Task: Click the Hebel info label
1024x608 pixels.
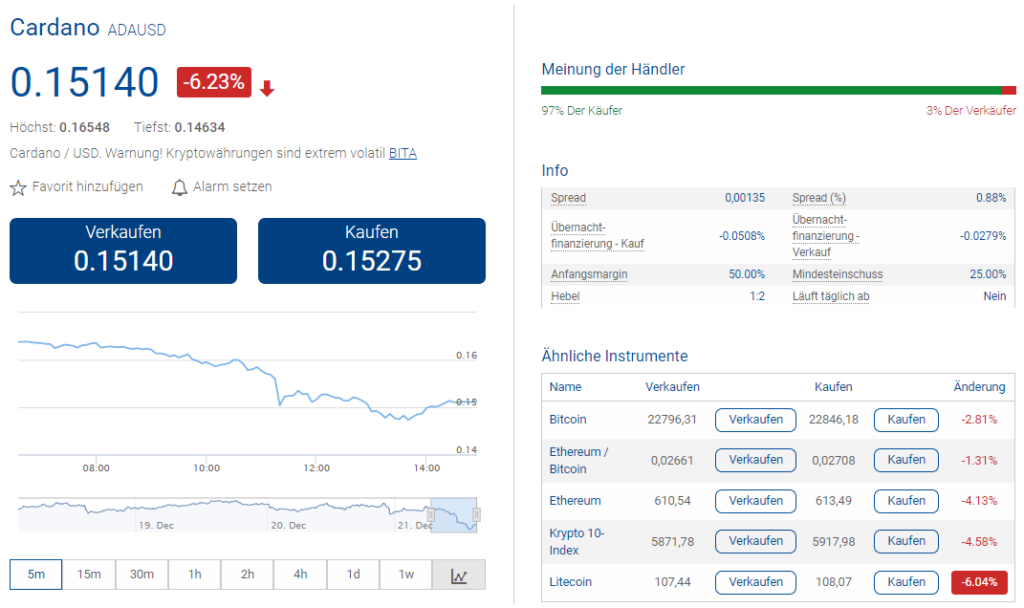Action: 565,296
